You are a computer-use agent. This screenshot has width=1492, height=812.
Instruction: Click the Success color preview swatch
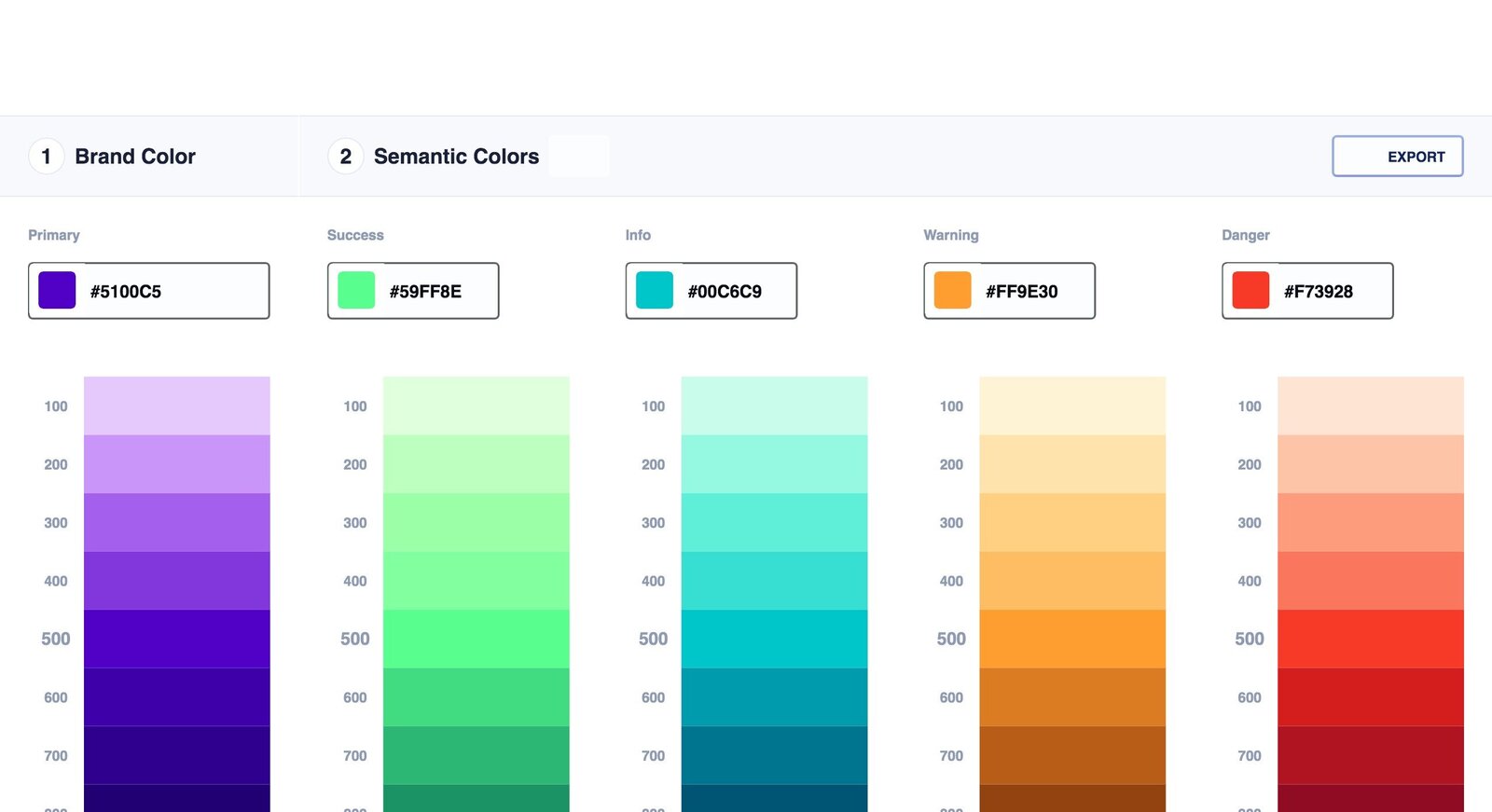356,291
